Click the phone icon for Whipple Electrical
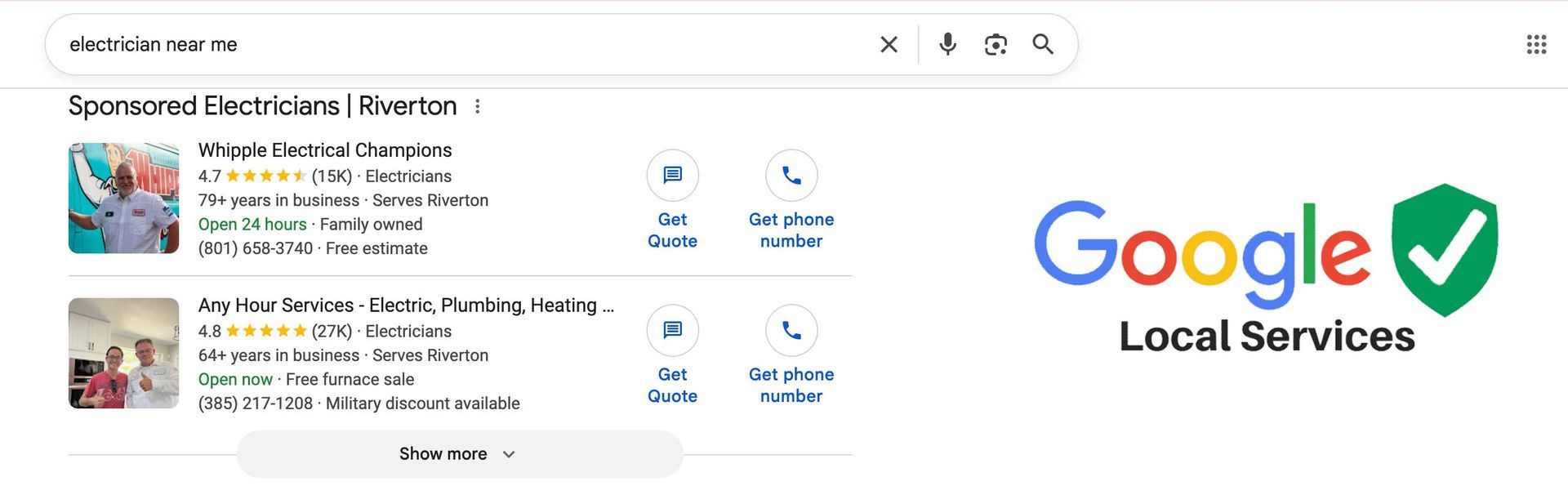The image size is (1568, 495). pos(791,176)
